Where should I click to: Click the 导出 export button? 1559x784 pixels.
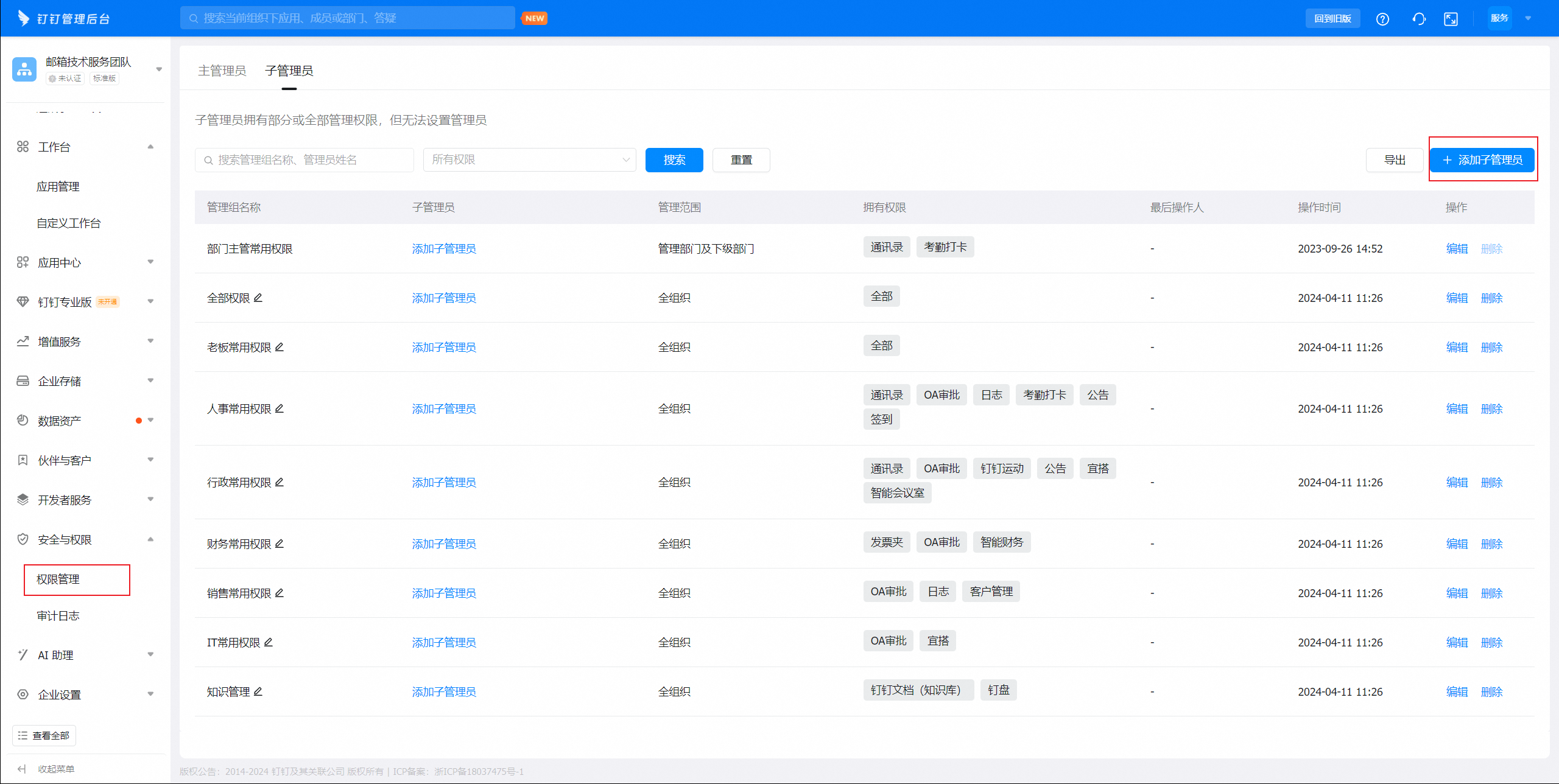tap(1395, 160)
